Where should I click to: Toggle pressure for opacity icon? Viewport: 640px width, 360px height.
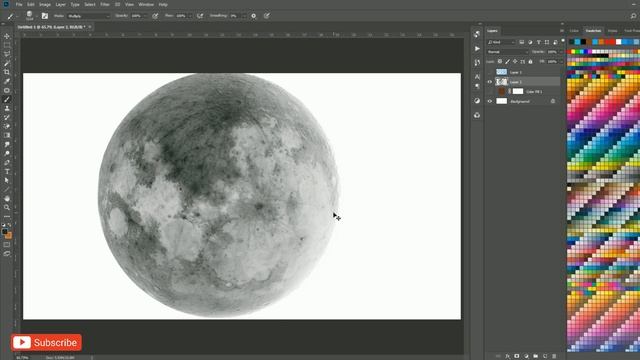(155, 16)
